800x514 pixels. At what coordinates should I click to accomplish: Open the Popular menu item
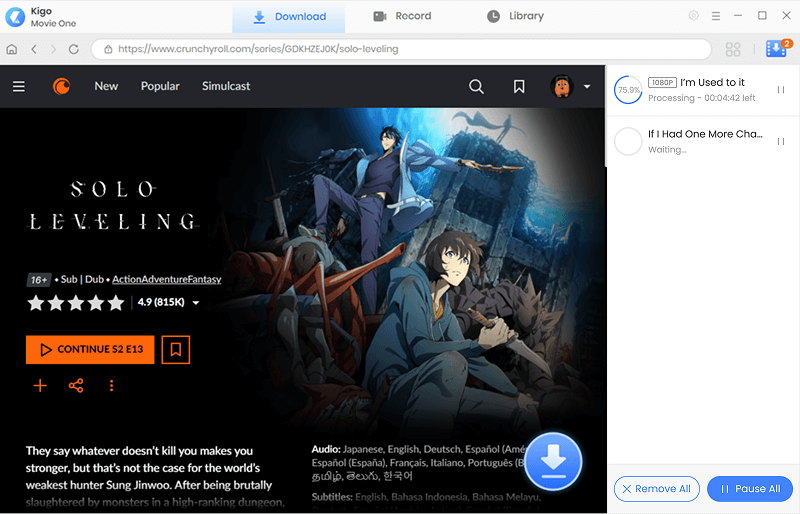click(160, 86)
